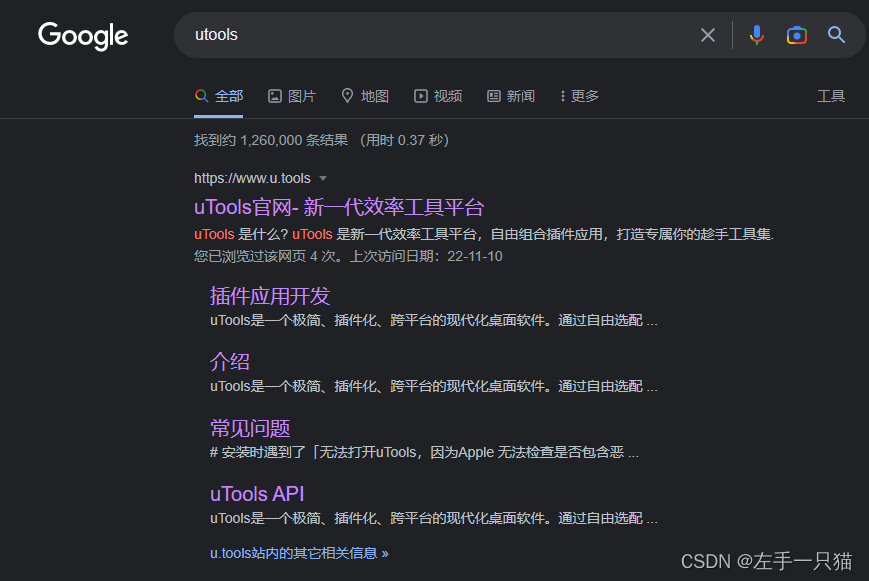The width and height of the screenshot is (869, 581).
Task: Click the magnifier icon in the 全部 tab
Action: tap(202, 96)
